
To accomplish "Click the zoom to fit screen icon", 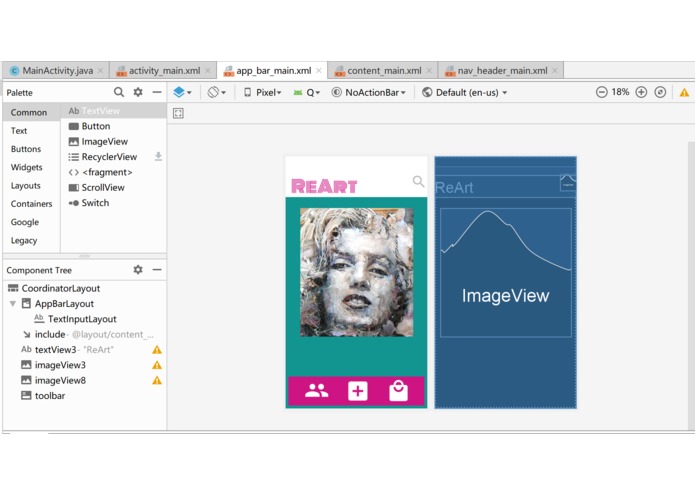I will [660, 92].
